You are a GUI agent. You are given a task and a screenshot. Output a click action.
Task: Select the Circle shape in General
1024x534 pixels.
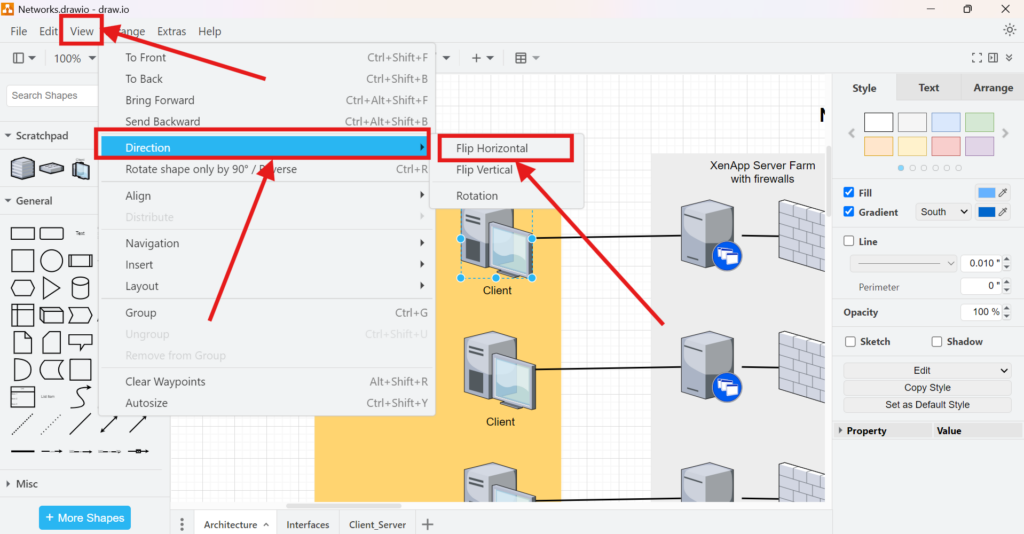coord(52,260)
